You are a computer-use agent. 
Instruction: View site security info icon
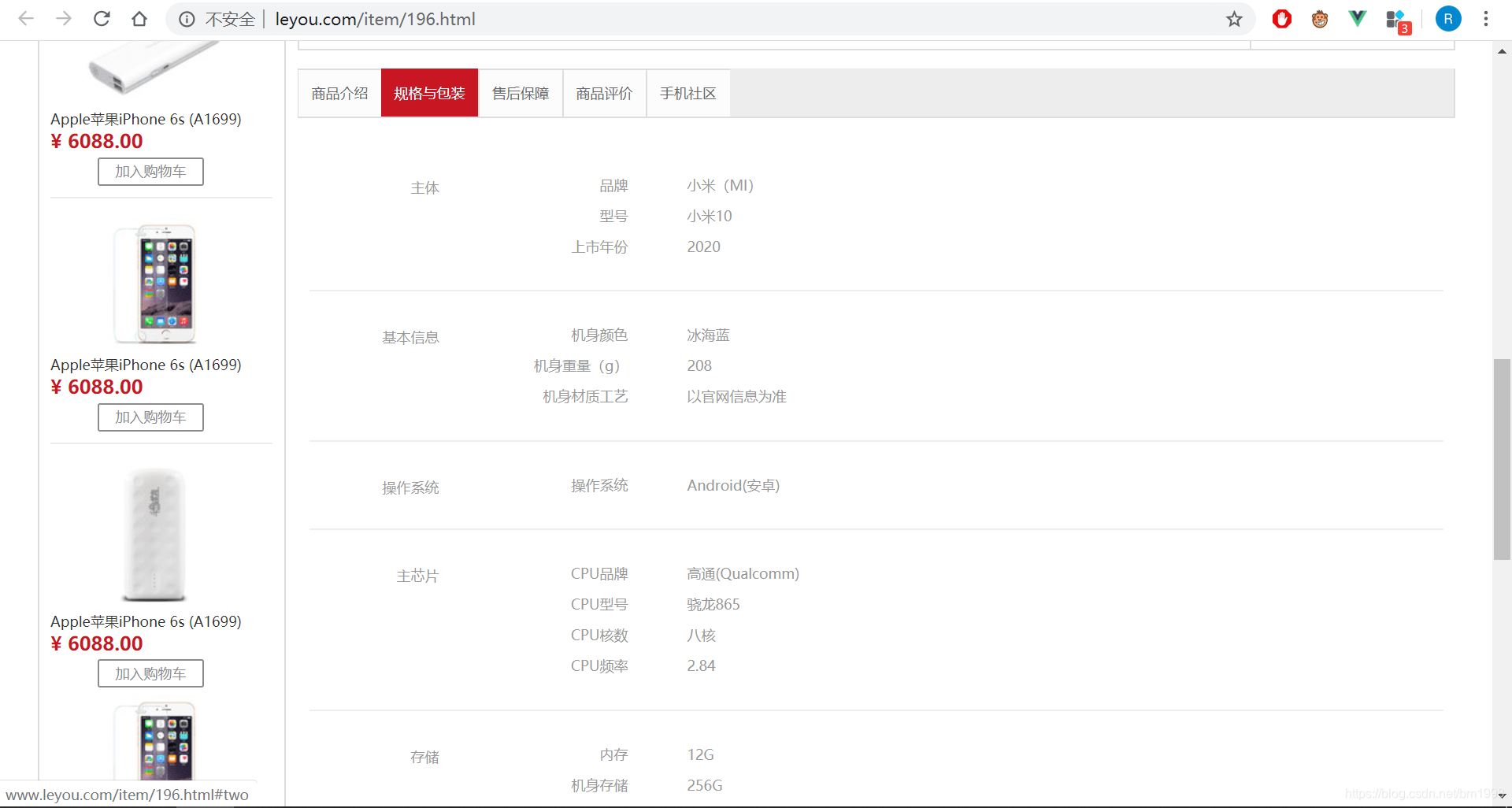[x=187, y=19]
